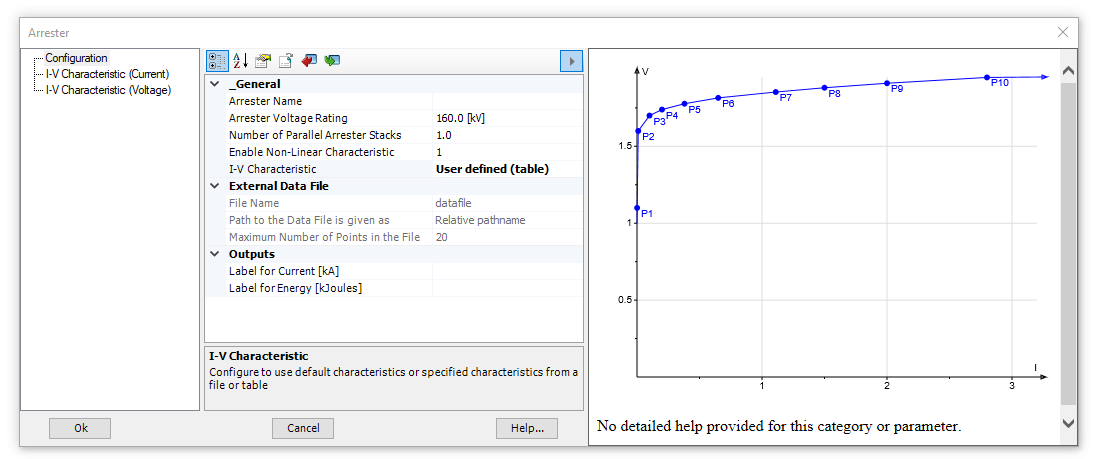The height and width of the screenshot is (459, 1093).
Task: Sort properties alphabetically with A-Z icon
Action: [x=240, y=61]
